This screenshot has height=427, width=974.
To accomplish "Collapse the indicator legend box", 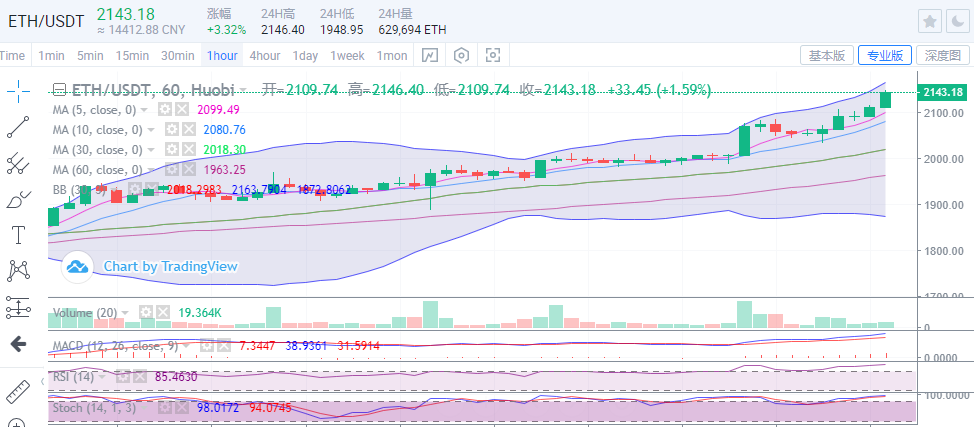I will (59, 90).
